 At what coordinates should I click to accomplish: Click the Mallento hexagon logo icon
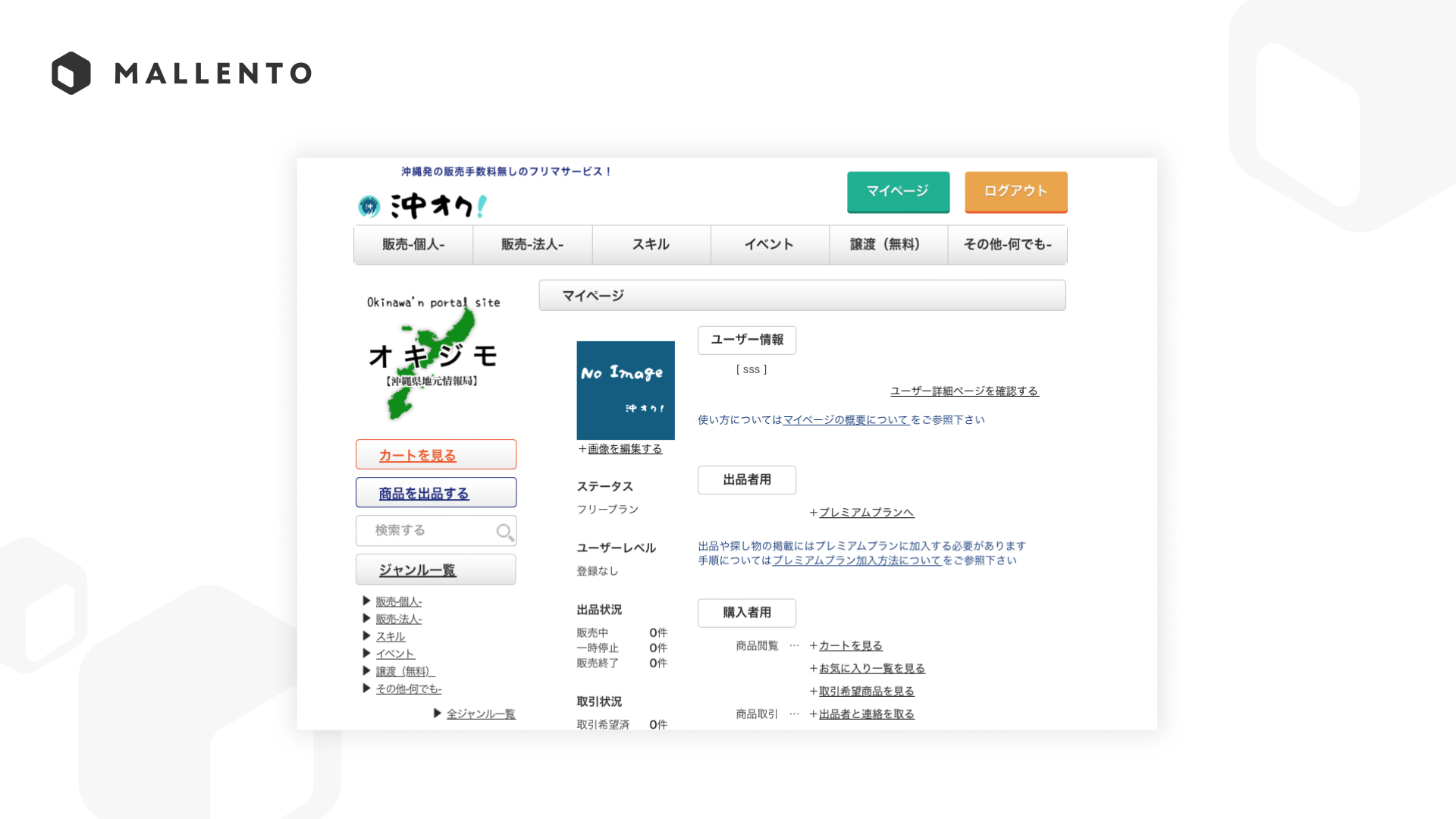(71, 73)
